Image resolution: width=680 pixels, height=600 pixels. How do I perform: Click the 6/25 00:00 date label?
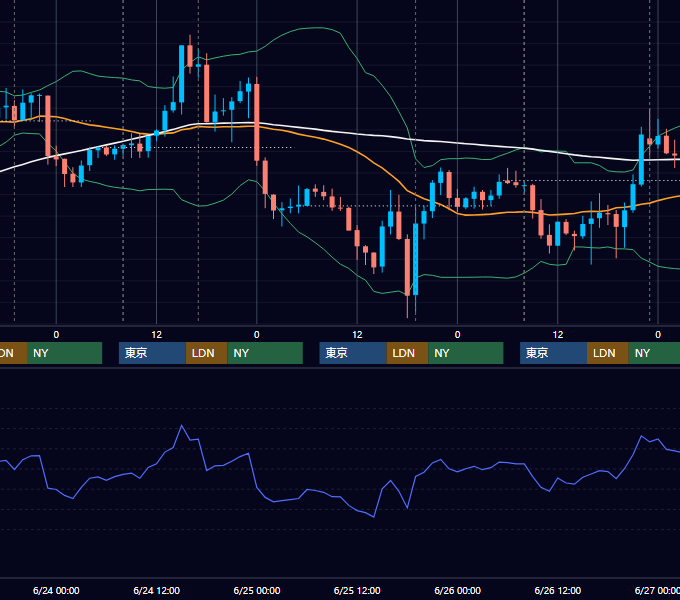click(257, 590)
